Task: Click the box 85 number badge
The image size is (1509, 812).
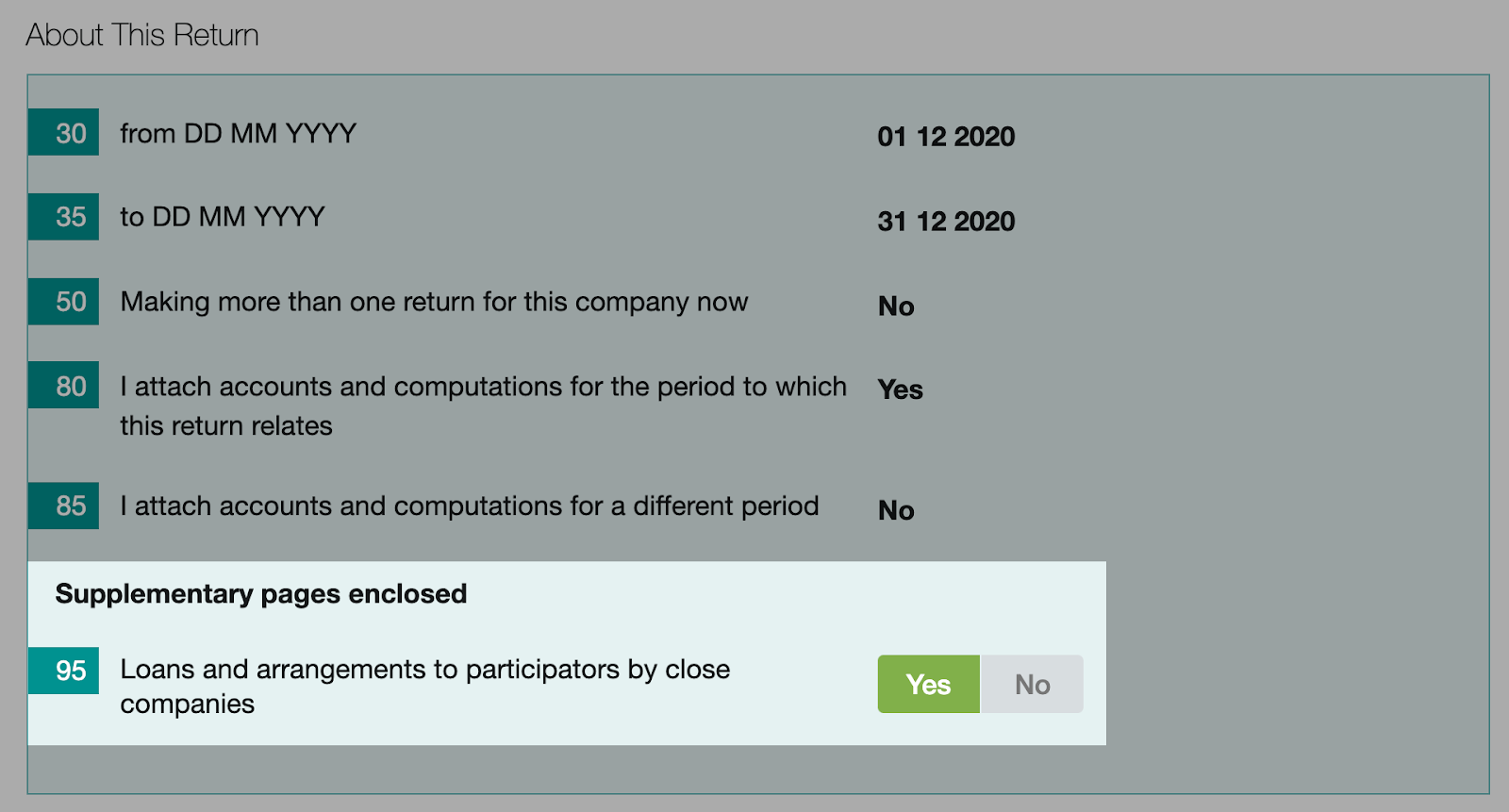Action: pos(63,505)
